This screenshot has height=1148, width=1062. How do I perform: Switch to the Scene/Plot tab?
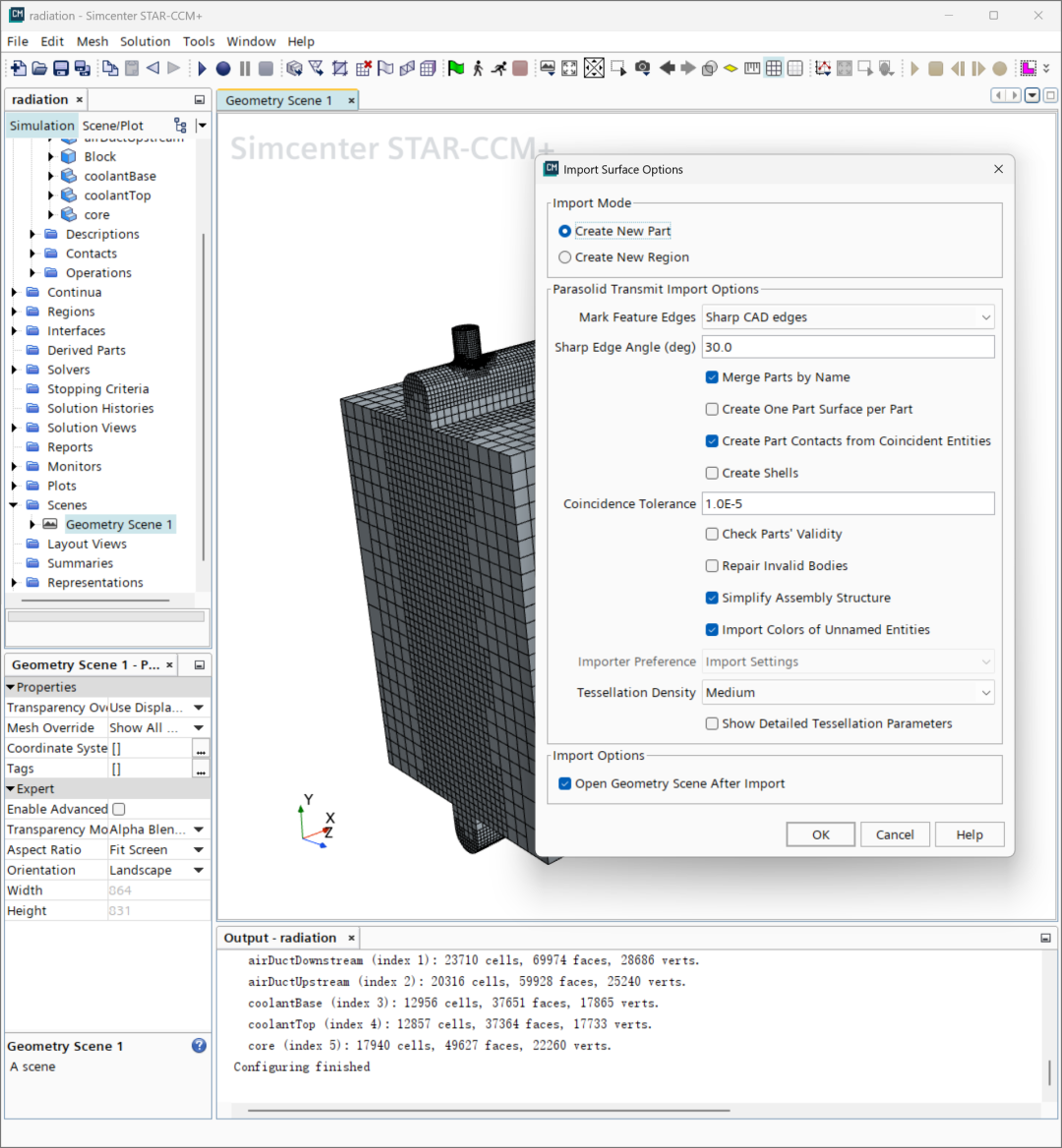pyautogui.click(x=113, y=125)
